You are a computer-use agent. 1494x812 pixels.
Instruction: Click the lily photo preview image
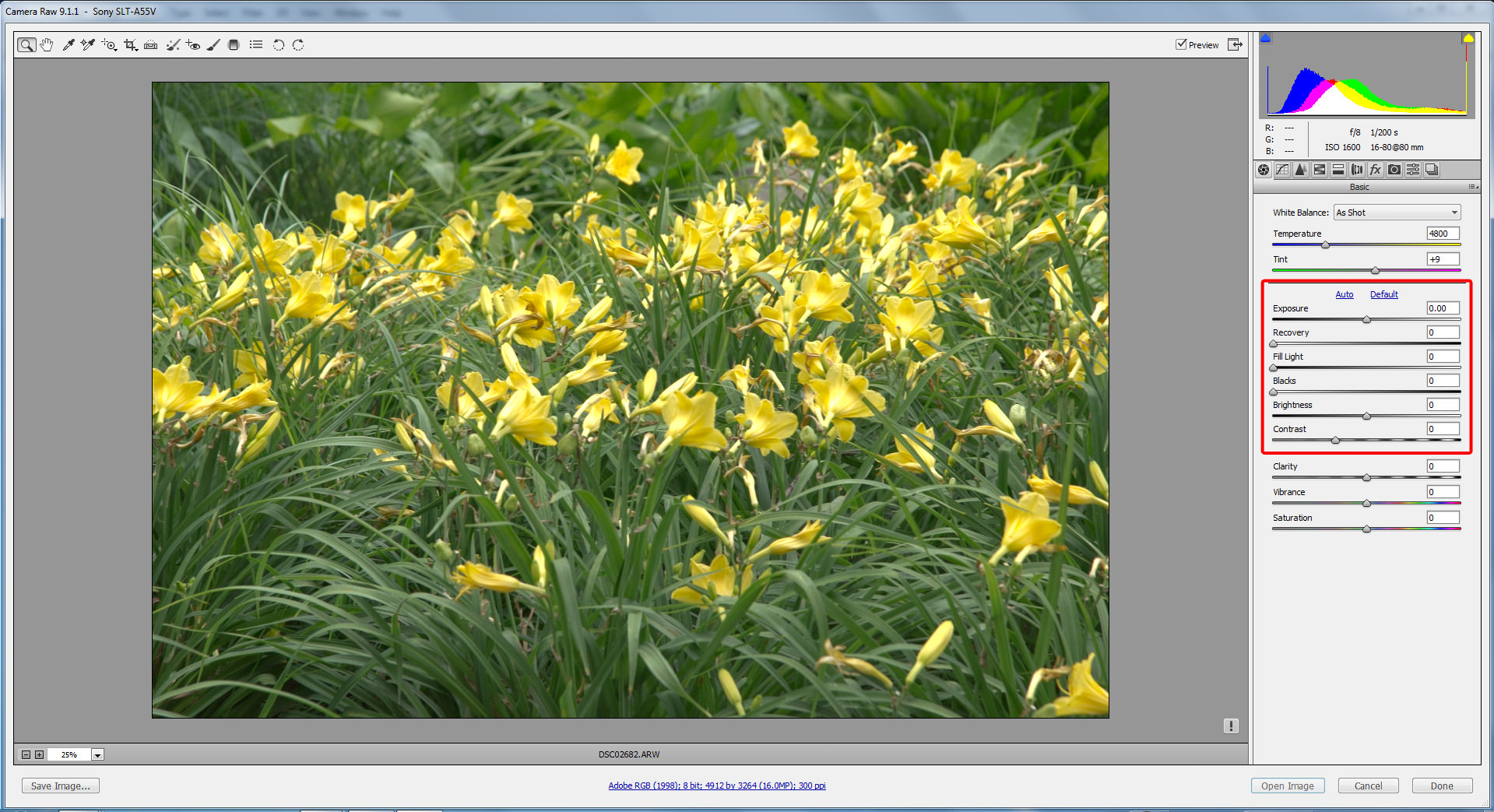631,400
